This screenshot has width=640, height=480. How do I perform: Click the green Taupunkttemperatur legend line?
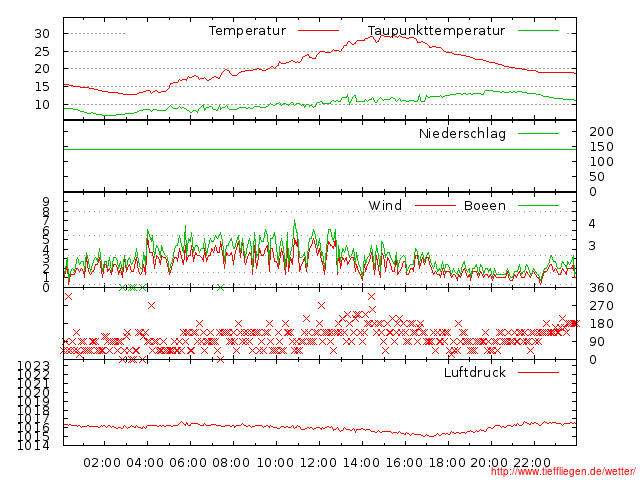coord(538,31)
